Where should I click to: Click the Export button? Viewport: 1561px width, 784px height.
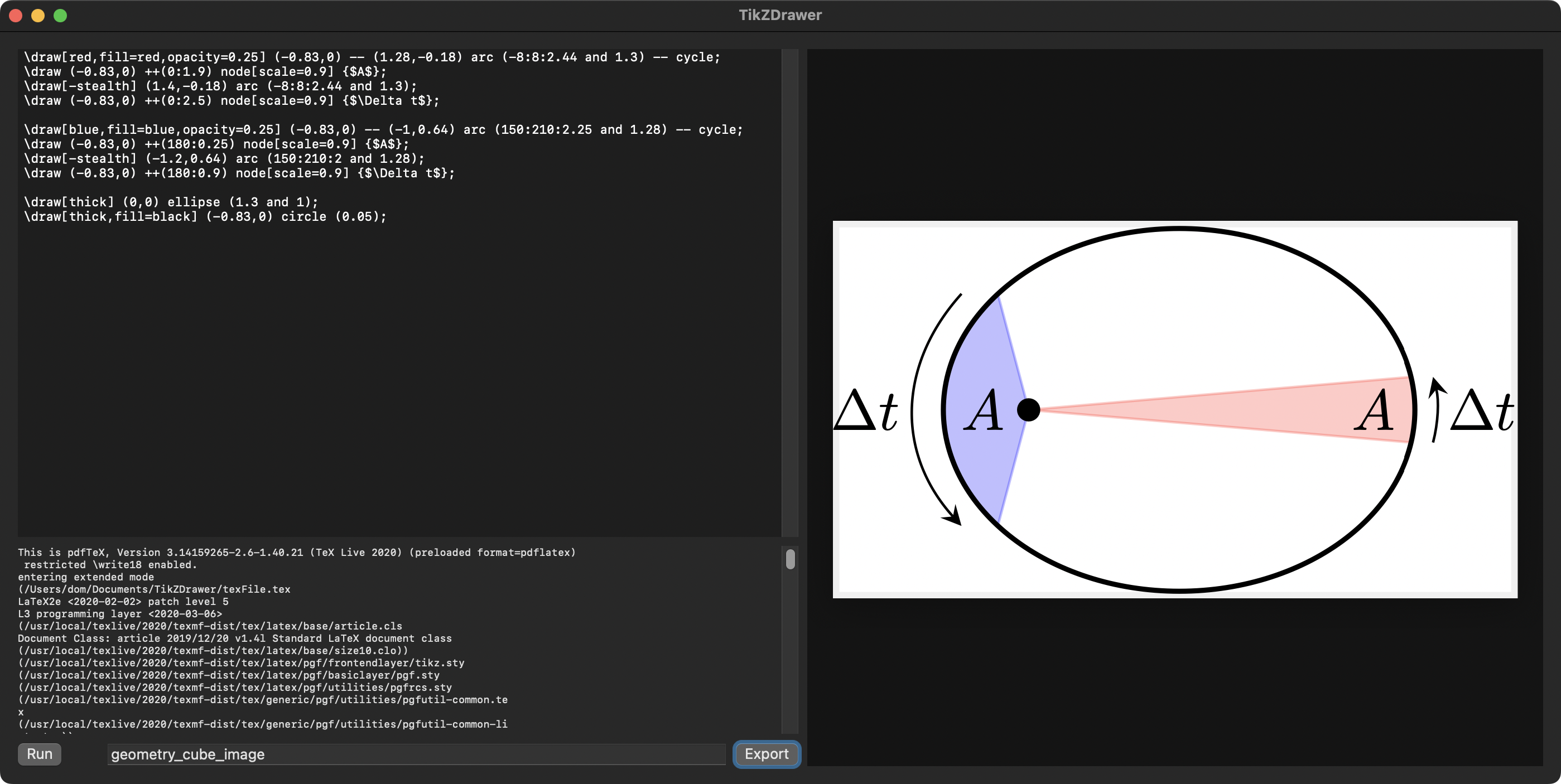pos(766,754)
